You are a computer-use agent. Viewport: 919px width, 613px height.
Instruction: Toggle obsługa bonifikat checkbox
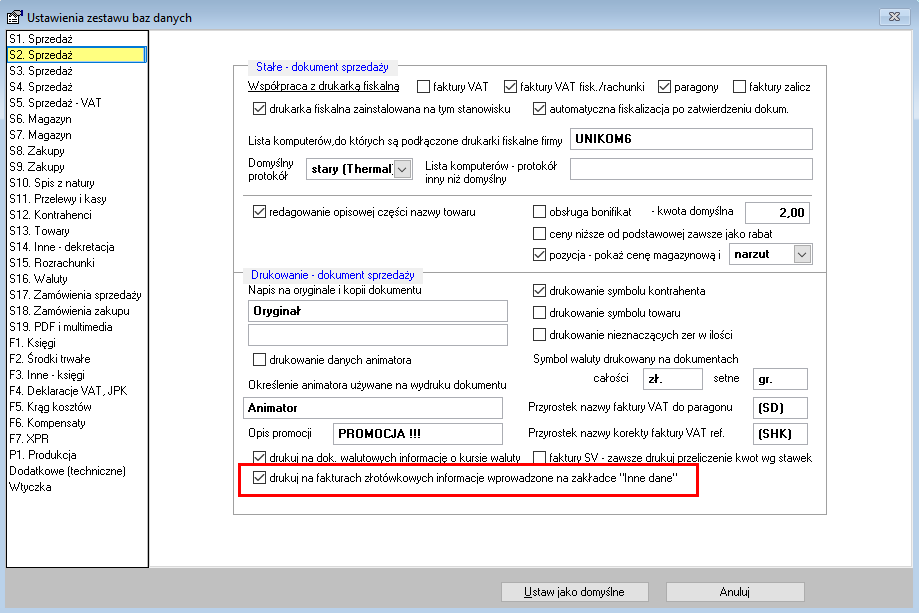tap(539, 212)
